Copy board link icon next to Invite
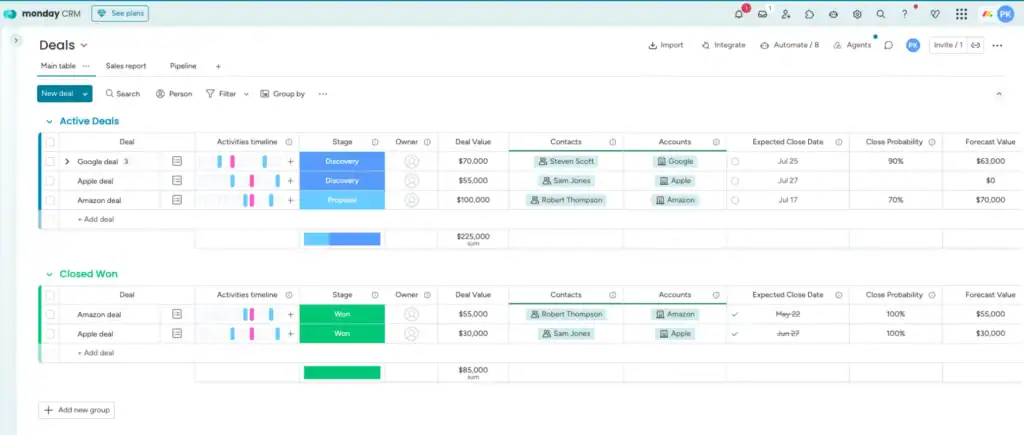The height and width of the screenshot is (435, 1024). (976, 45)
